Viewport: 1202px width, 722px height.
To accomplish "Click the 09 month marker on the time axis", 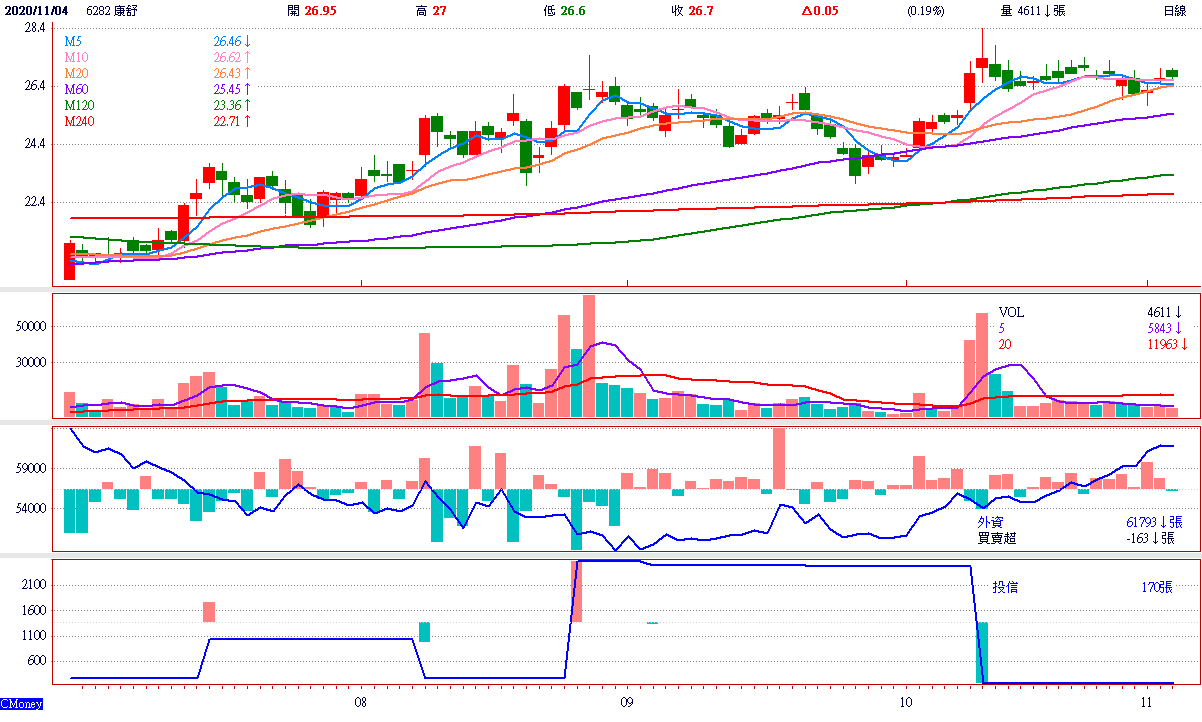I will point(626,702).
